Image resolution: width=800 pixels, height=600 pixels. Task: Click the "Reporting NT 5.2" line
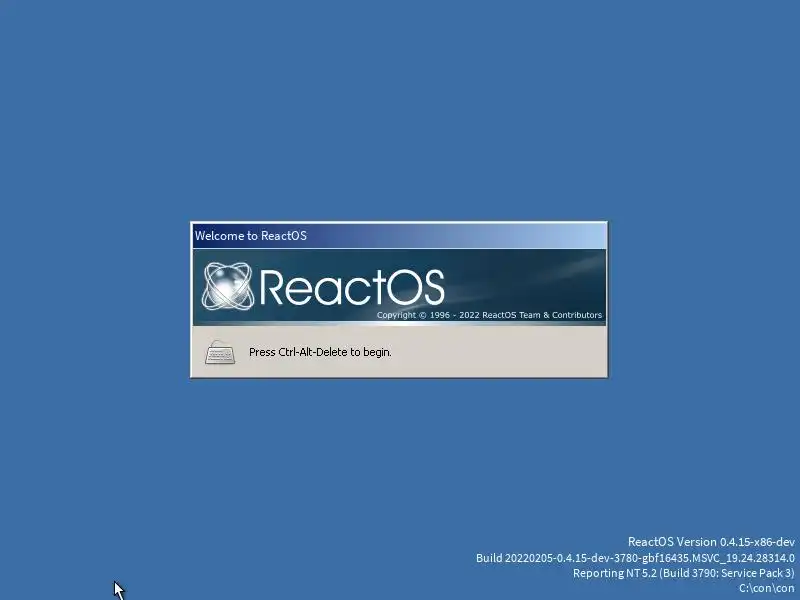tap(684, 573)
